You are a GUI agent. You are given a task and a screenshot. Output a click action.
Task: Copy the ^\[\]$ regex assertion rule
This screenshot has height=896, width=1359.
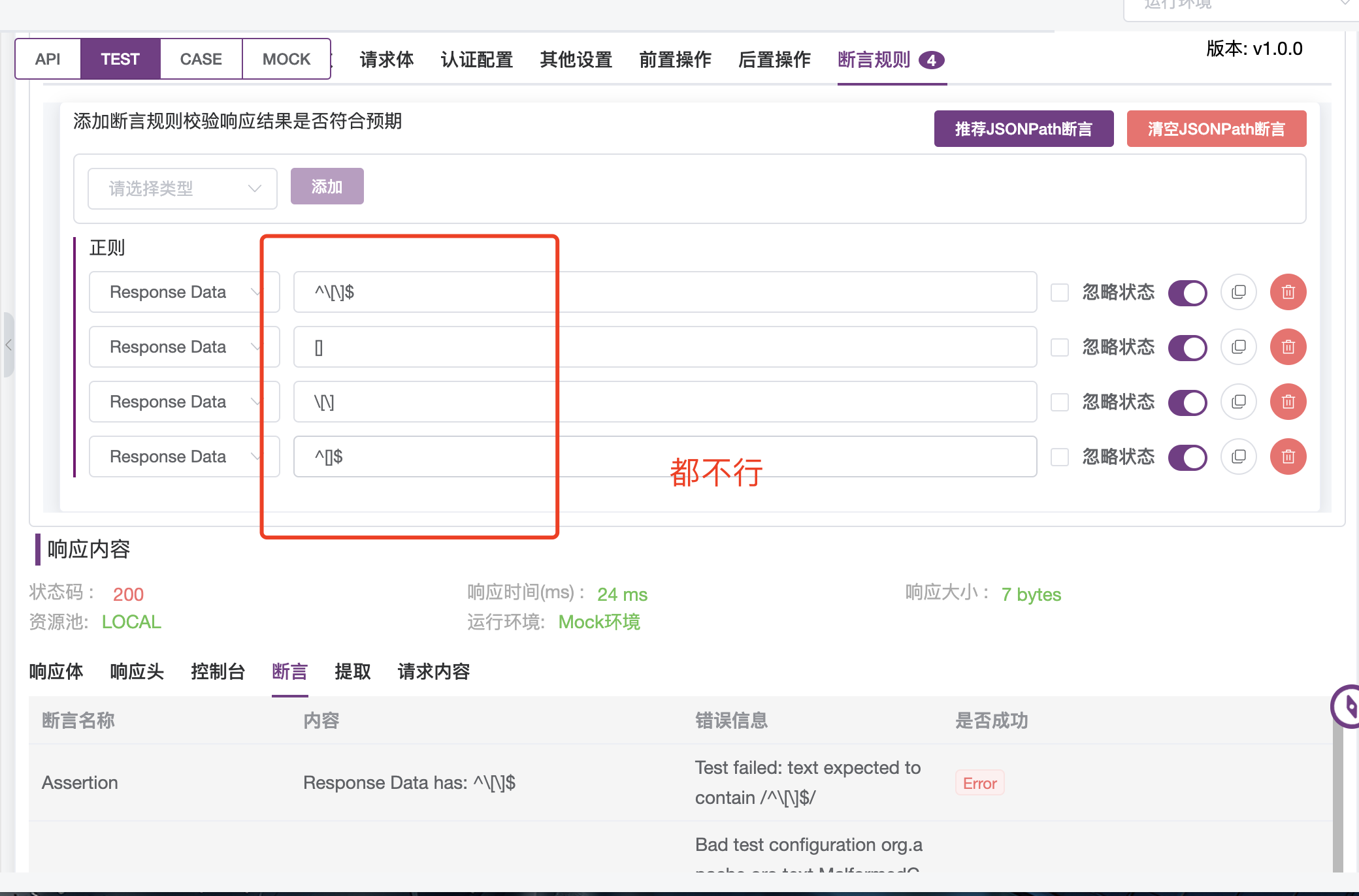pyautogui.click(x=1238, y=292)
